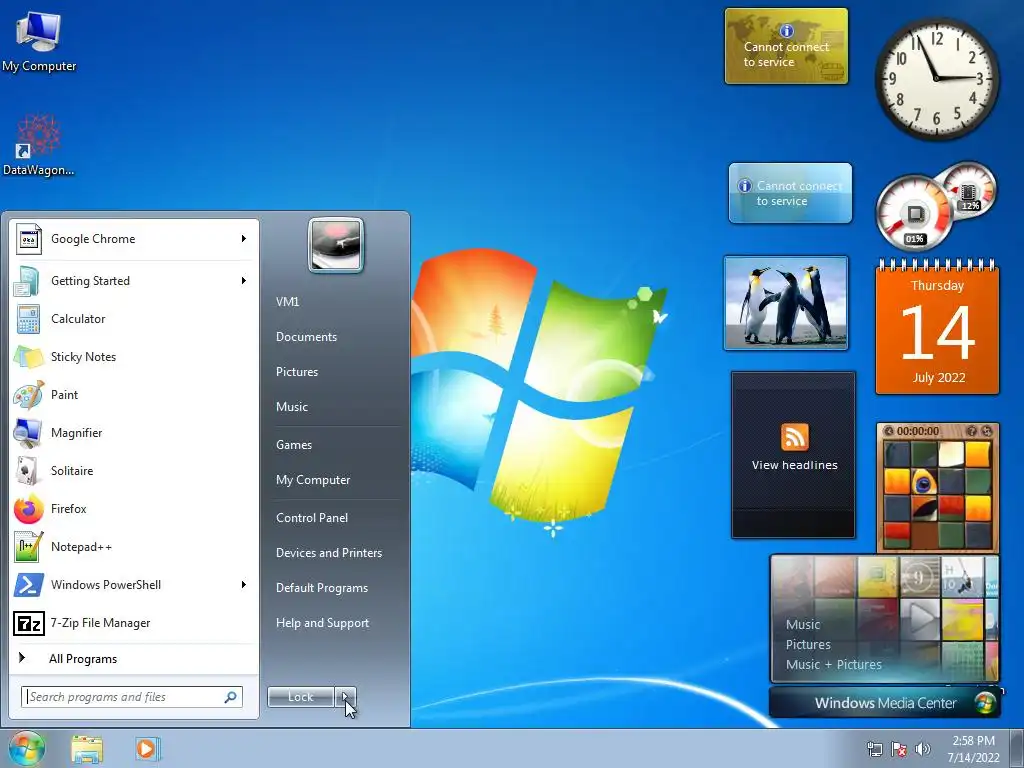Click the user account picture in Start menu
The image size is (1024, 768).
[336, 246]
